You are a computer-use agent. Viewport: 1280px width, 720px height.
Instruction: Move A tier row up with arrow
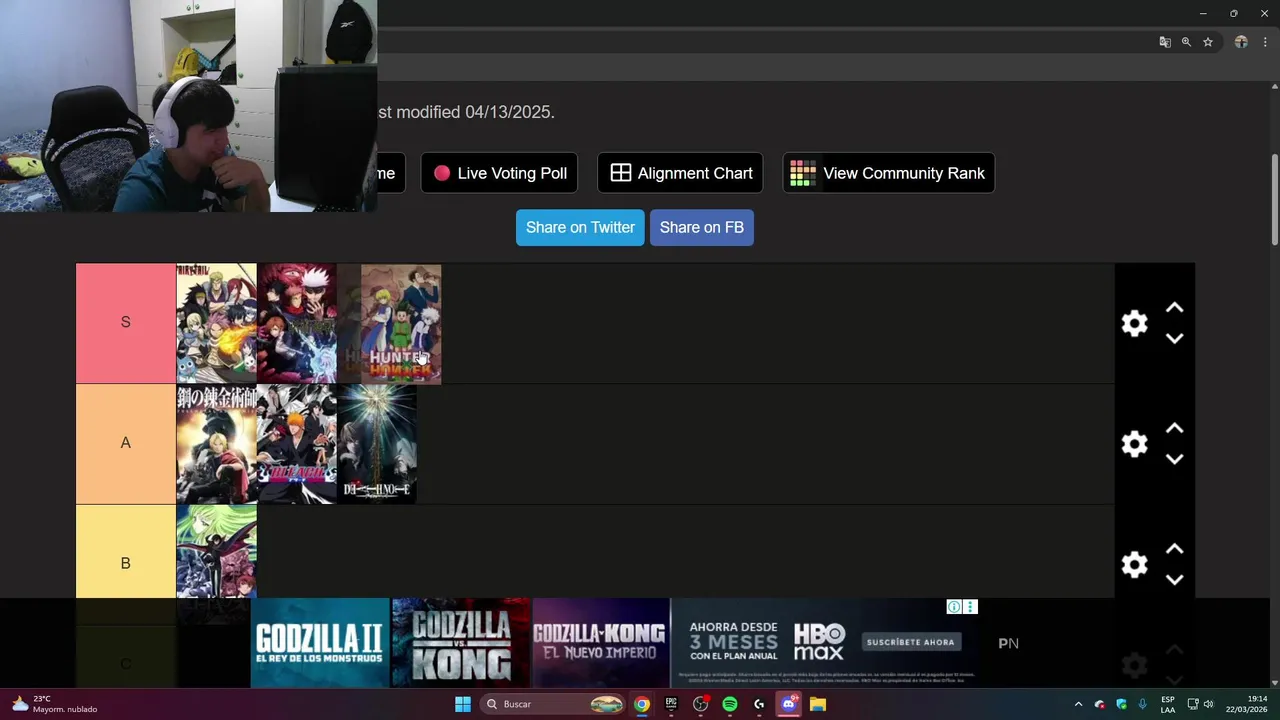[x=1175, y=429]
